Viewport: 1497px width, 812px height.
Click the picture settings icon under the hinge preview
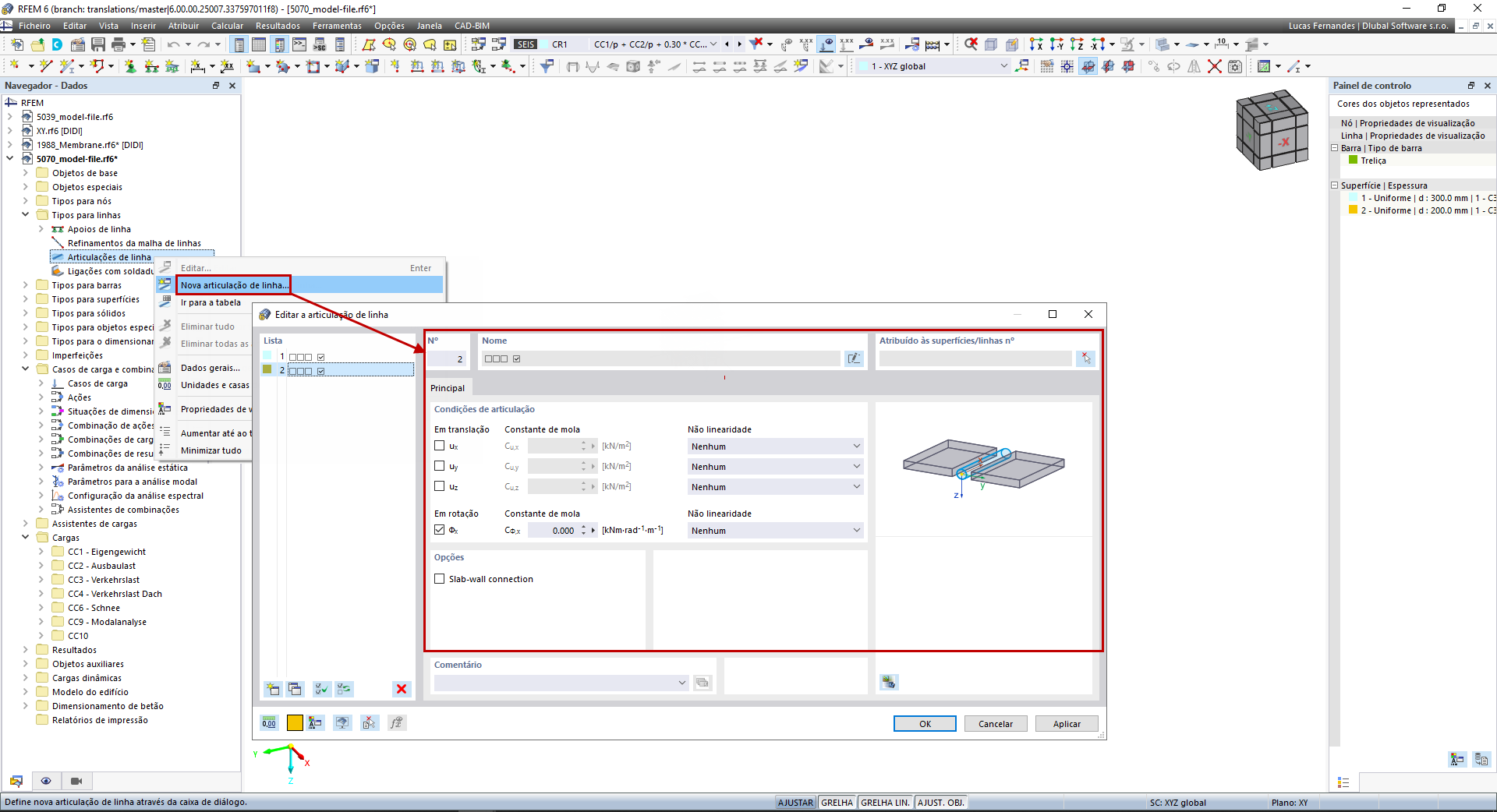(x=888, y=683)
